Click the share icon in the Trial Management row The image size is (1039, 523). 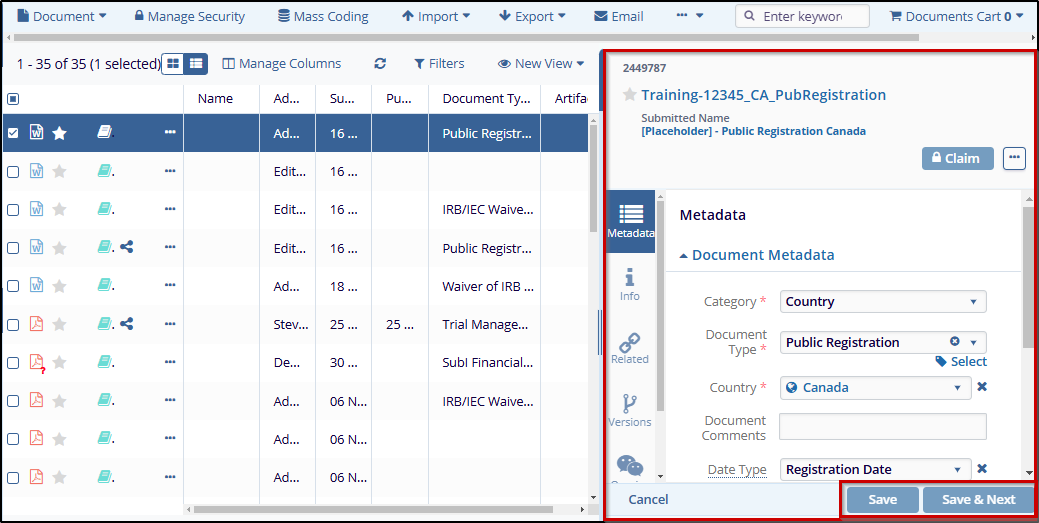coord(127,324)
